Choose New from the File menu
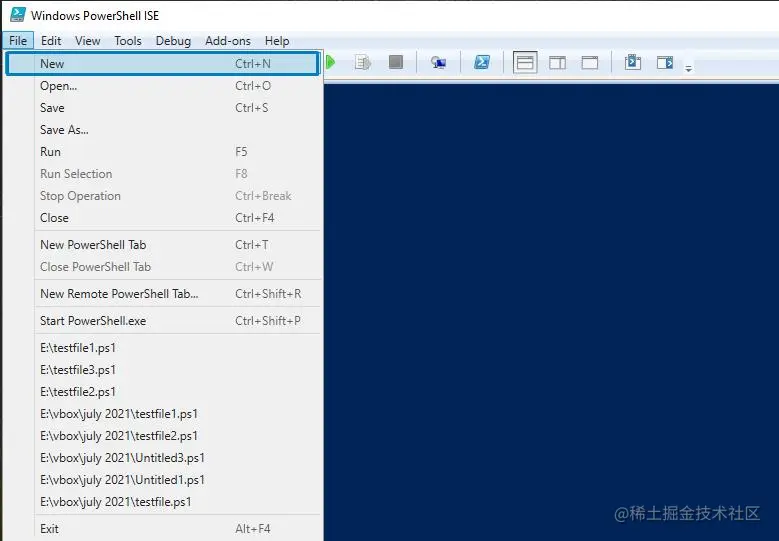The width and height of the screenshot is (779, 541). (162, 64)
